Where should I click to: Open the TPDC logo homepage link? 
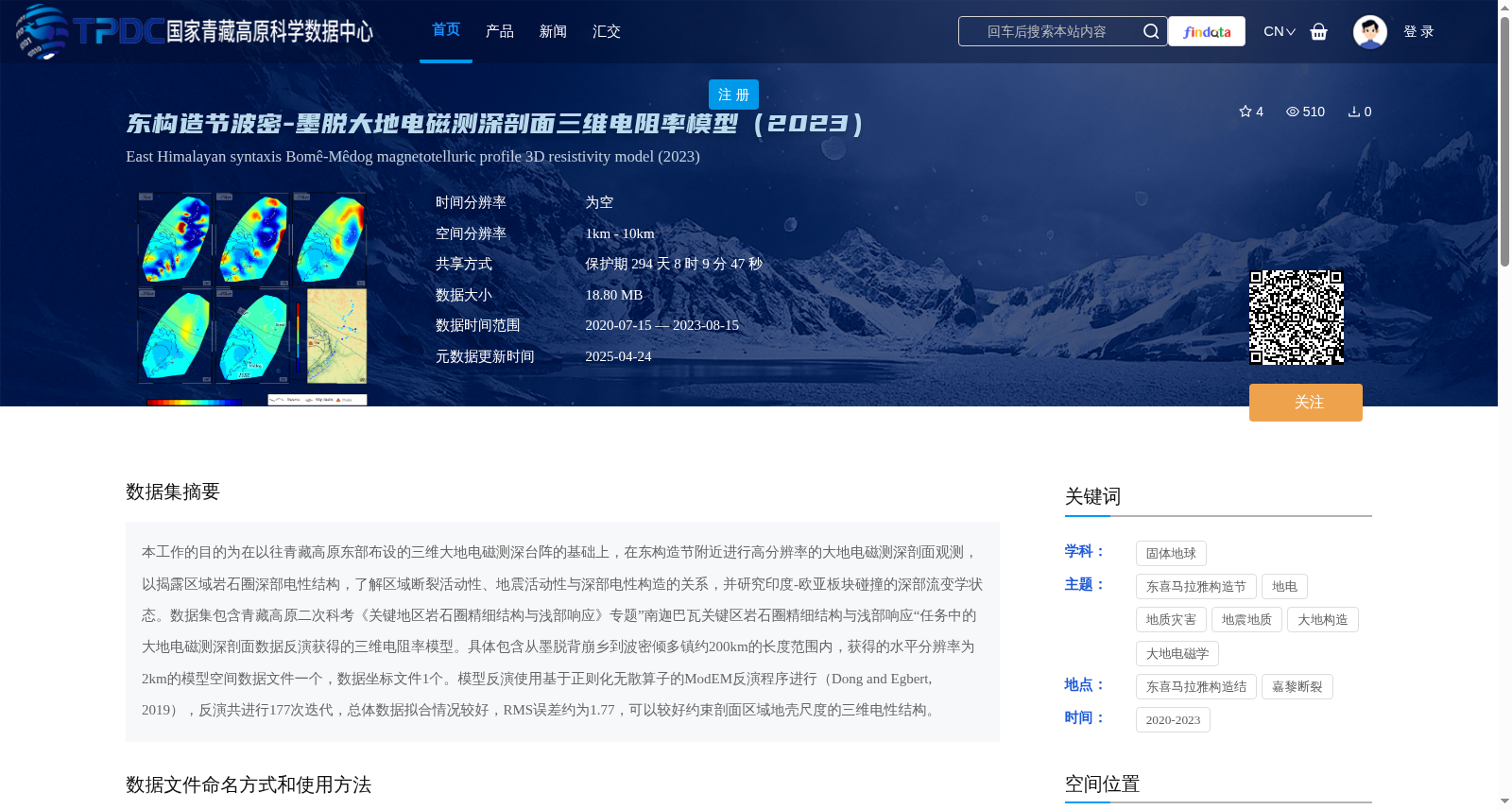[x=195, y=31]
